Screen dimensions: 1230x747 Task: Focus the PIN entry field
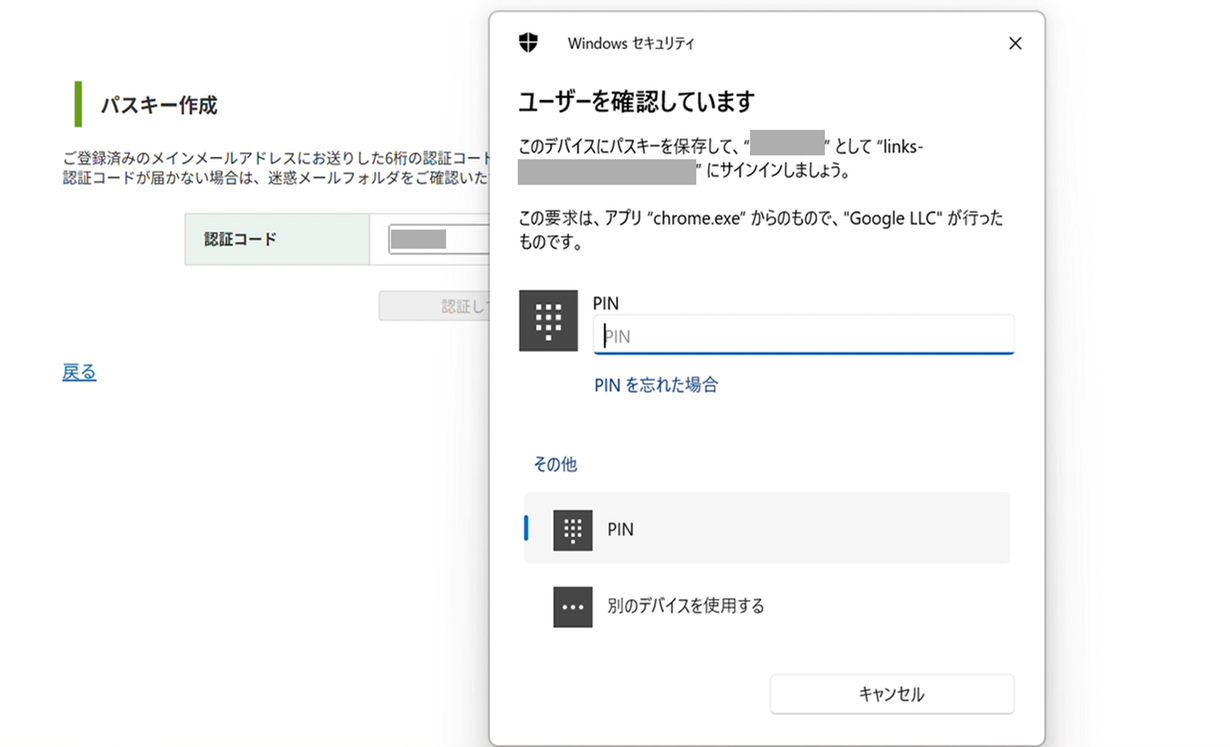(804, 336)
